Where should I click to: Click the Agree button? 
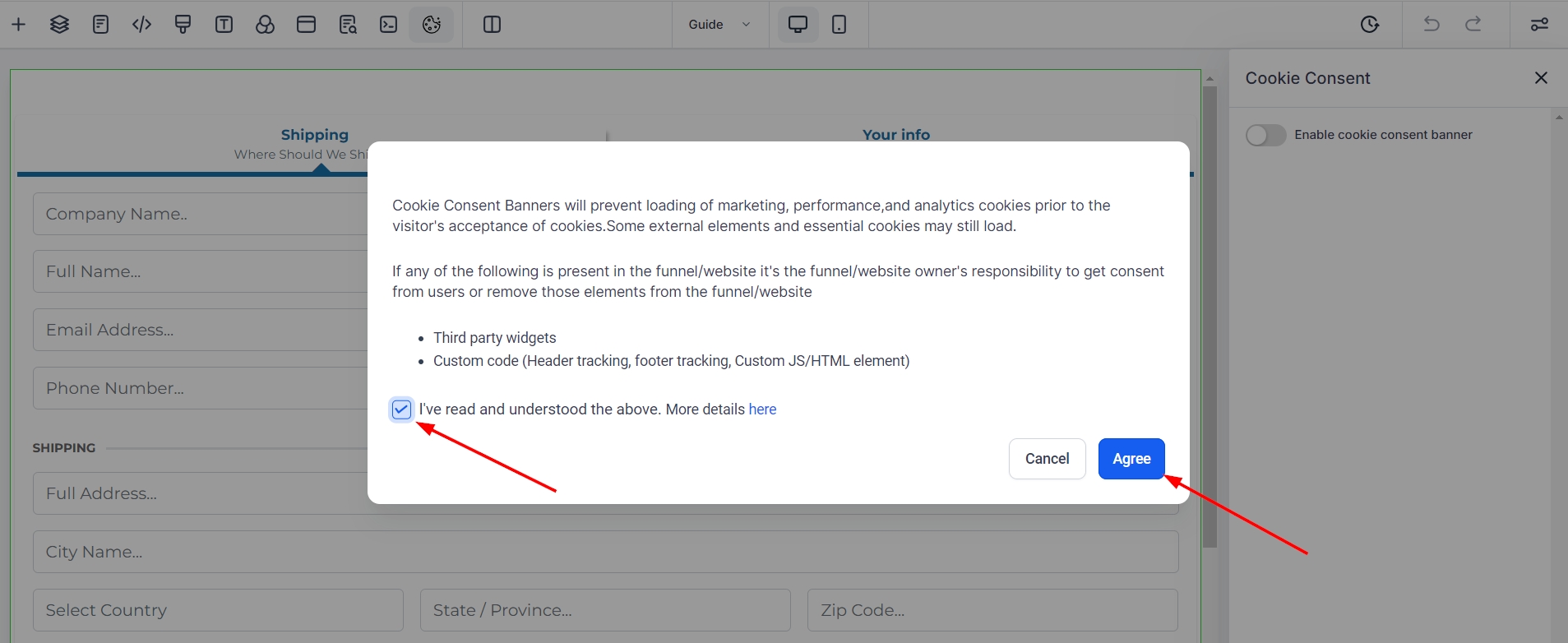coord(1131,459)
